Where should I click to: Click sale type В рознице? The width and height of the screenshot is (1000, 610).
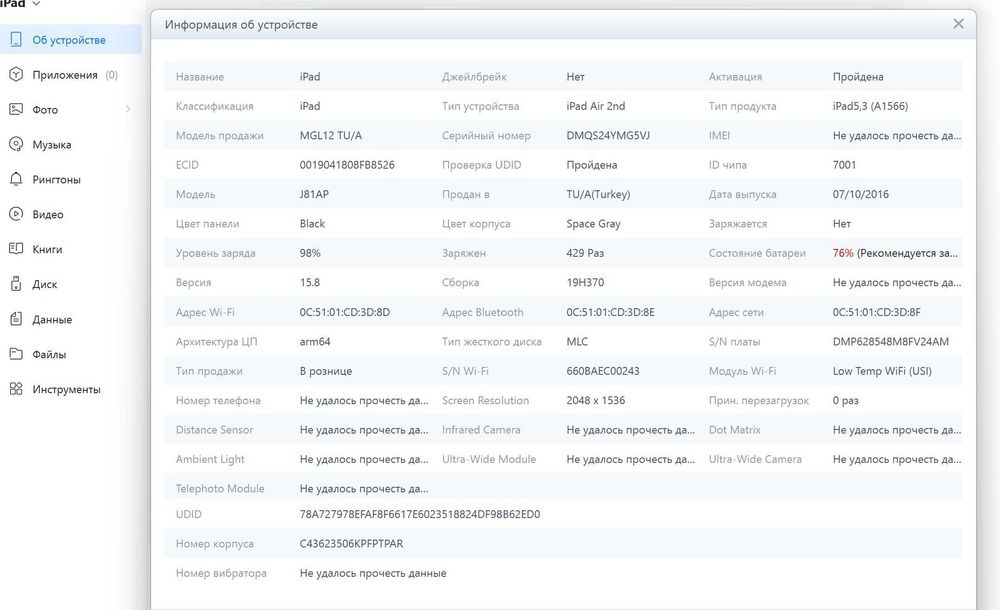point(325,371)
